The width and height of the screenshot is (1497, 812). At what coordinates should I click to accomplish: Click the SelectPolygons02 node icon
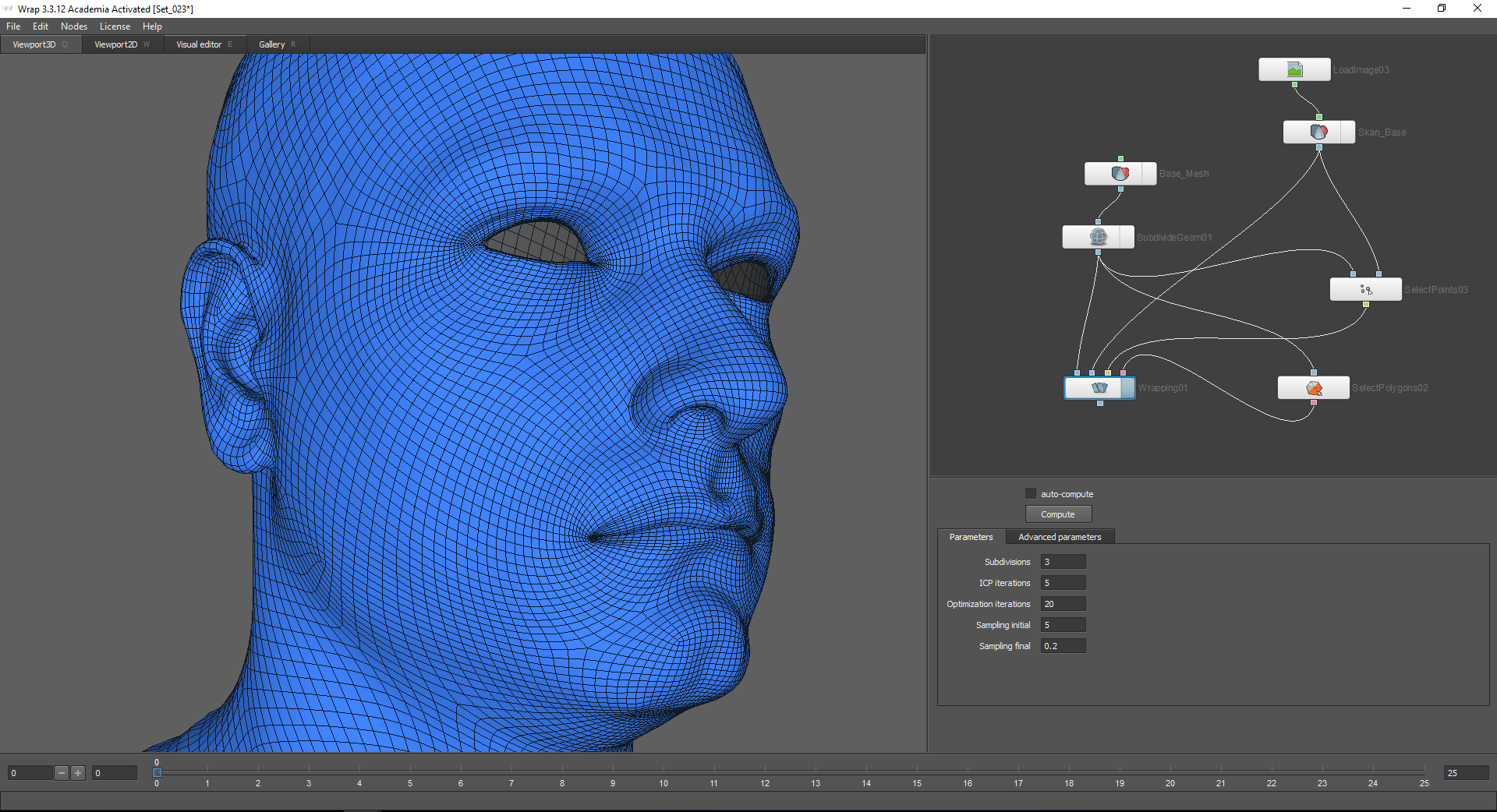coord(1313,388)
